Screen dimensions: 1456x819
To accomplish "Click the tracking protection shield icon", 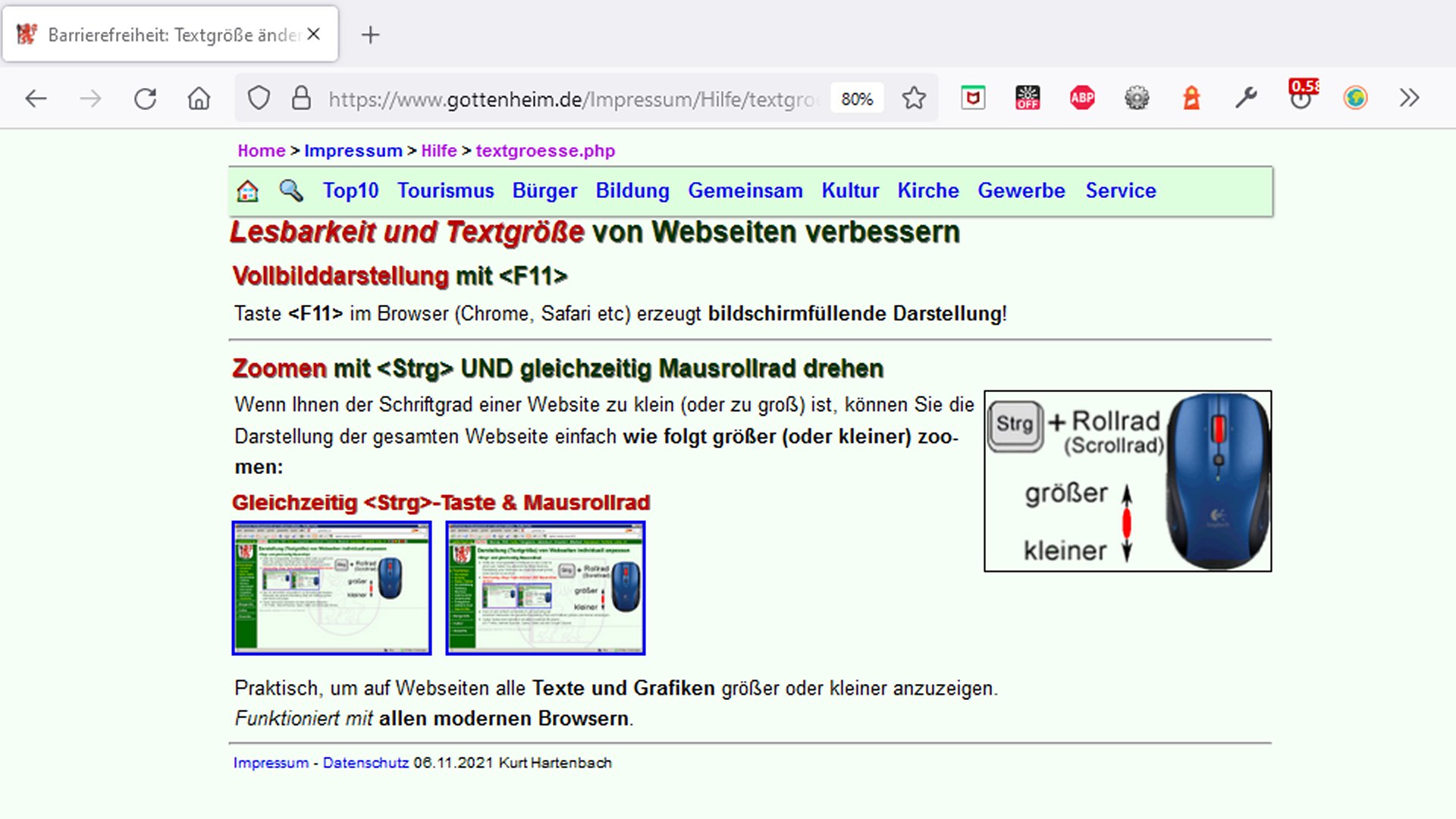I will 259,99.
